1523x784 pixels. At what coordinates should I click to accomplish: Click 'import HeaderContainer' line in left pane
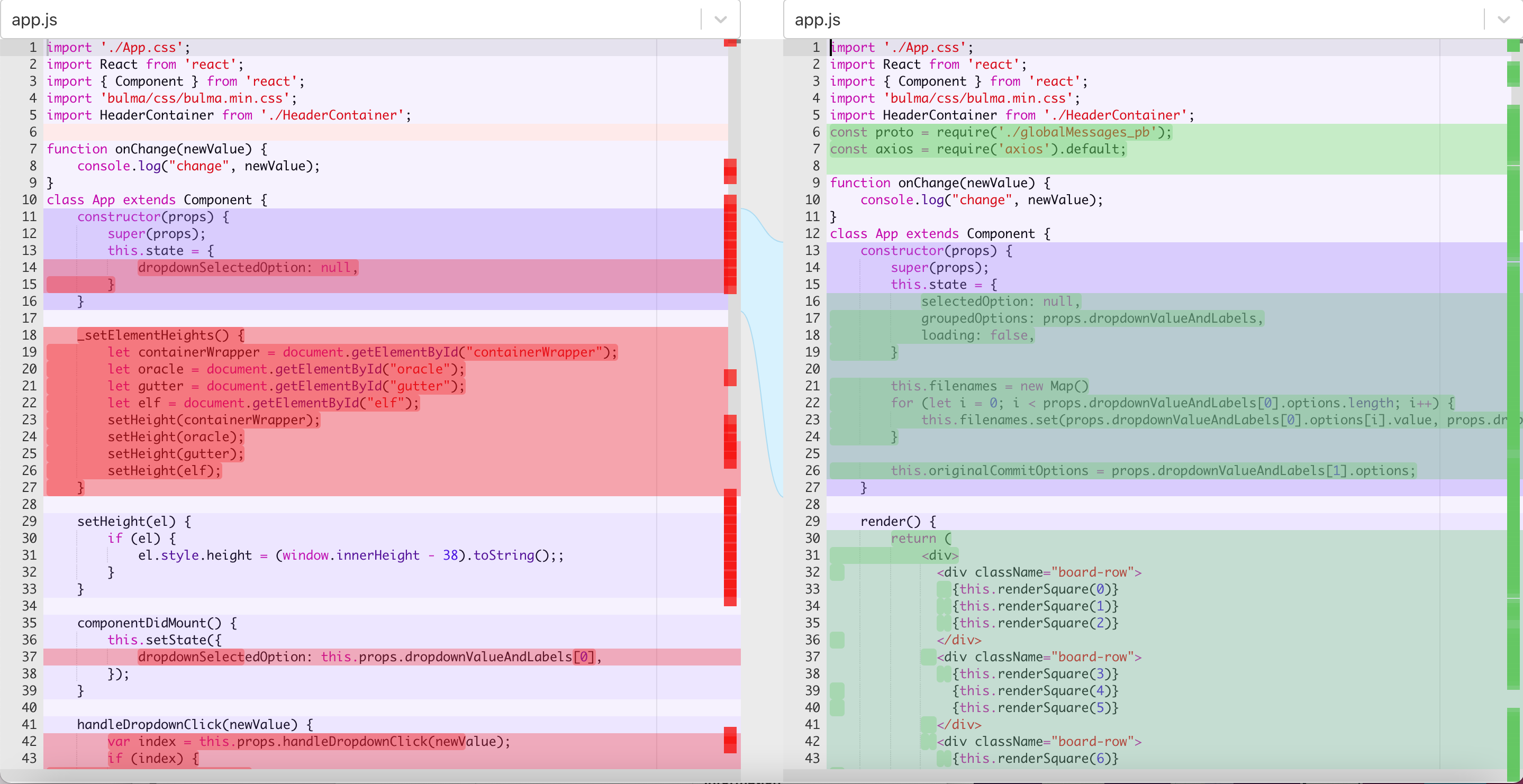229,115
